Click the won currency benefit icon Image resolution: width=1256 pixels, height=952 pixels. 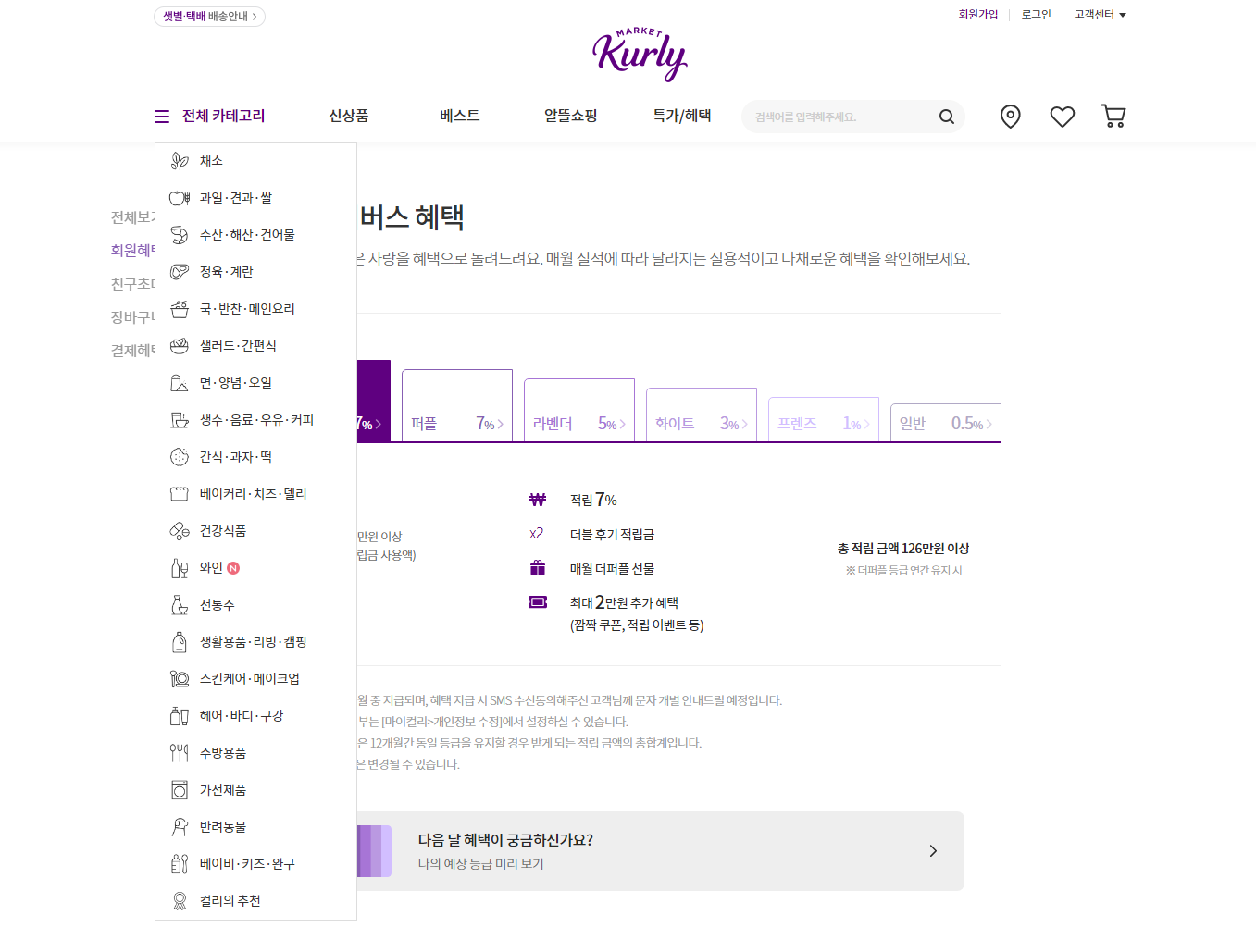pos(538,500)
